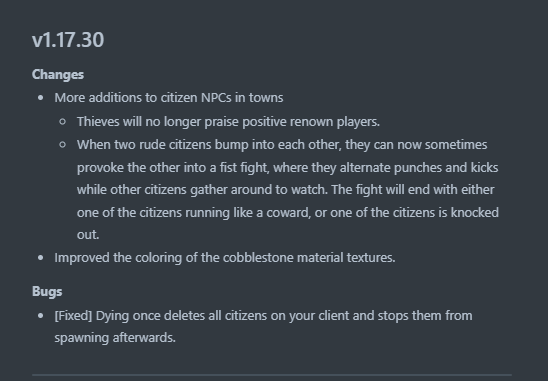Click the "provoke the other into a fist fight" line
Image resolution: width=548 pixels, height=381 pixels.
coord(288,167)
